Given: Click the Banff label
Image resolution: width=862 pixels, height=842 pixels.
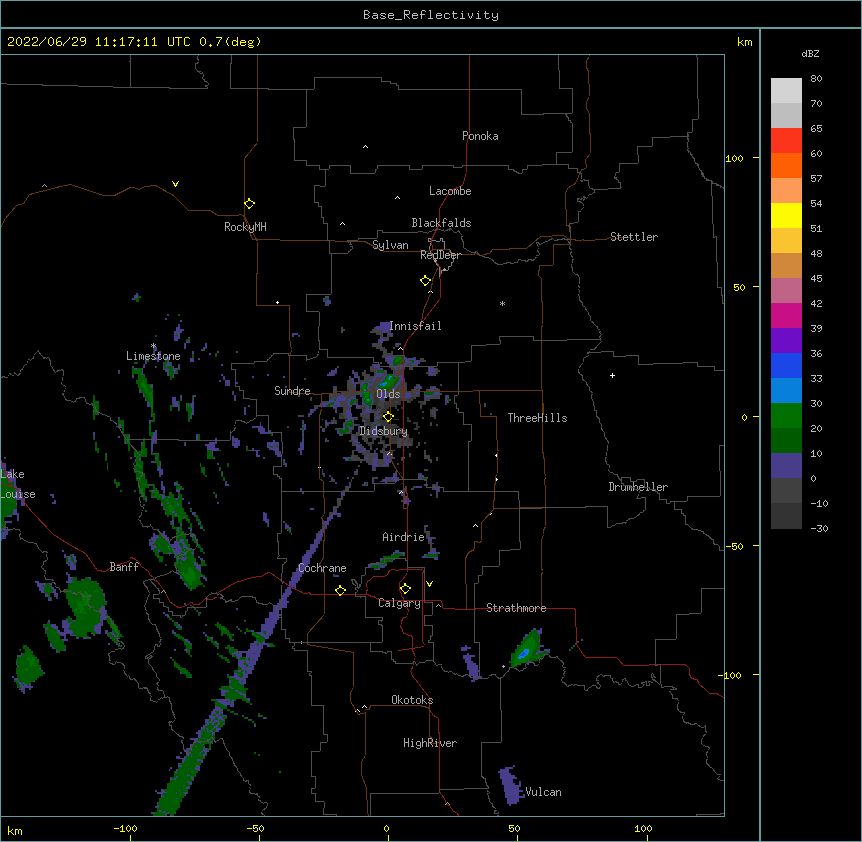Looking at the screenshot, I should tap(124, 567).
